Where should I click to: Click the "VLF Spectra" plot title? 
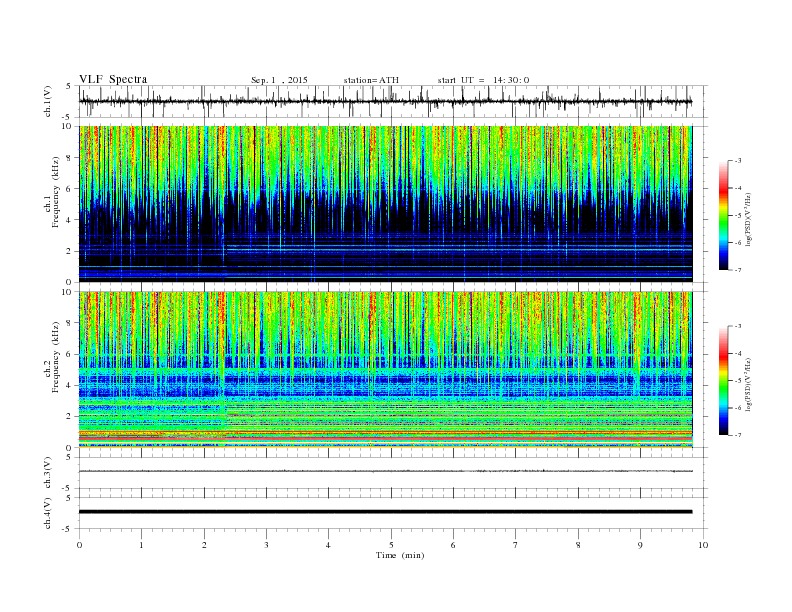coord(113,79)
